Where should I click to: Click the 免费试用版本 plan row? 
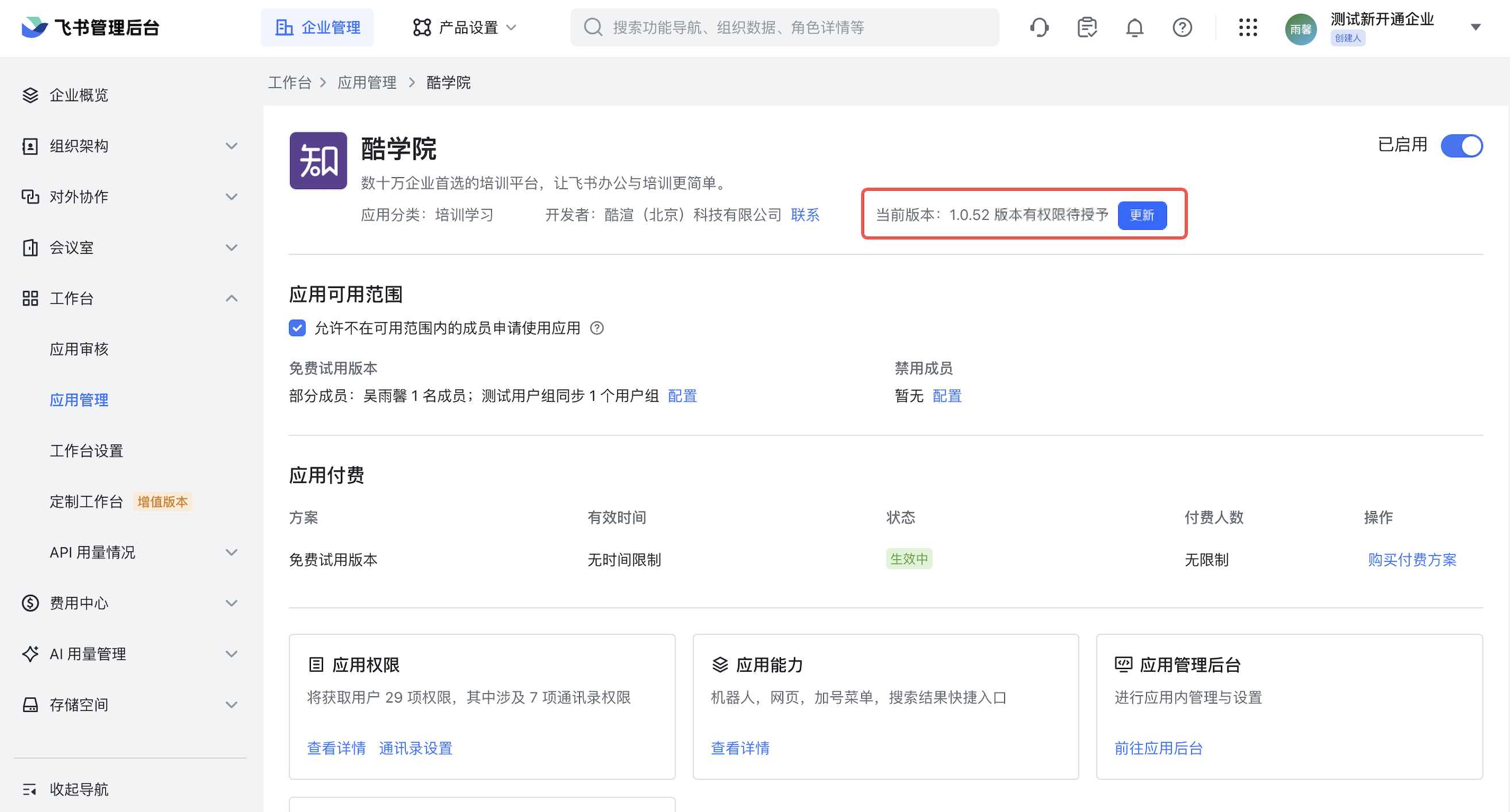click(886, 559)
